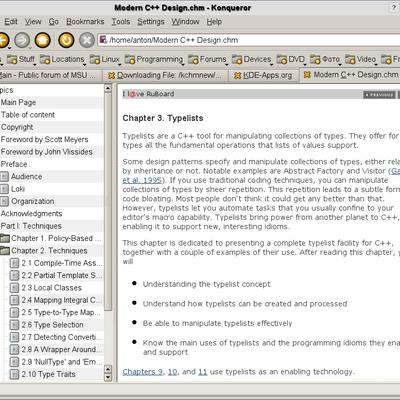400x400 pixels.
Task: Follow the chapter 10 link
Action: point(172,372)
